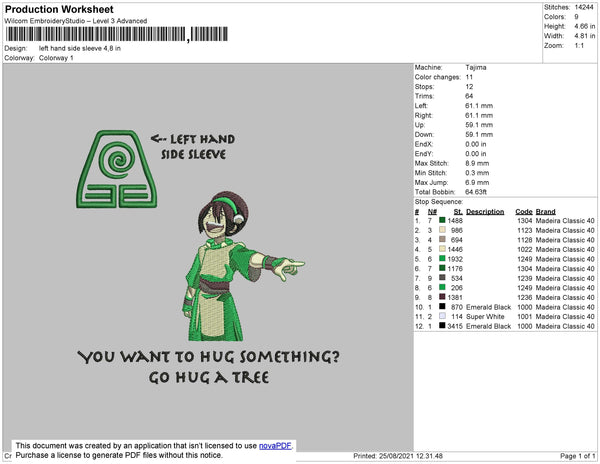Click the Total Bobbin value 64.63ft
600x464 pixels.
476,192
